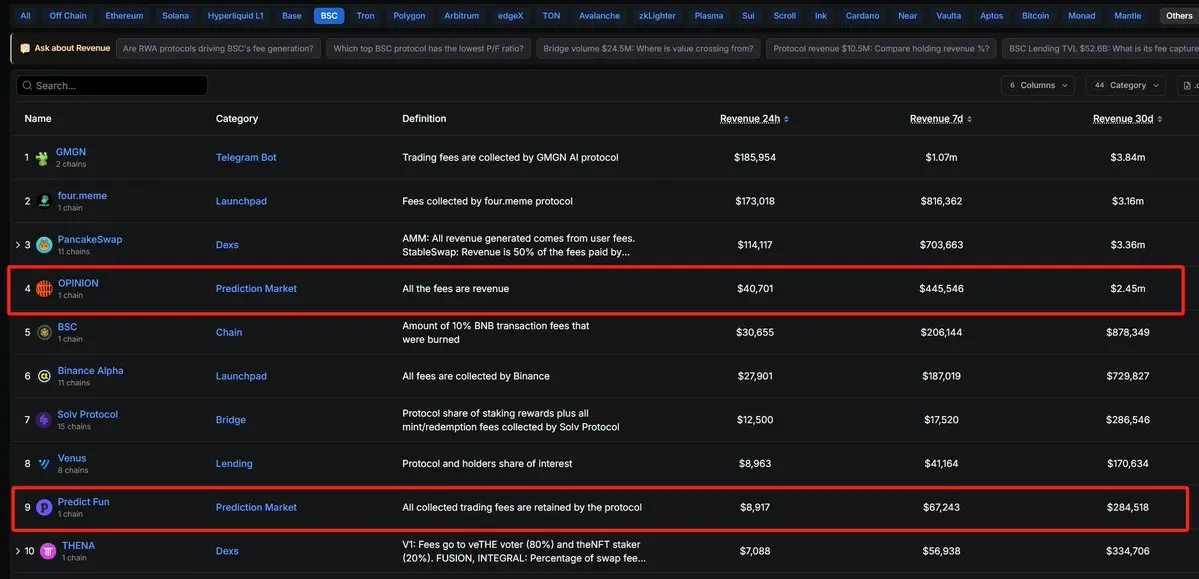Click the four.meme protocol logo icon
The height and width of the screenshot is (579, 1199).
(x=44, y=201)
